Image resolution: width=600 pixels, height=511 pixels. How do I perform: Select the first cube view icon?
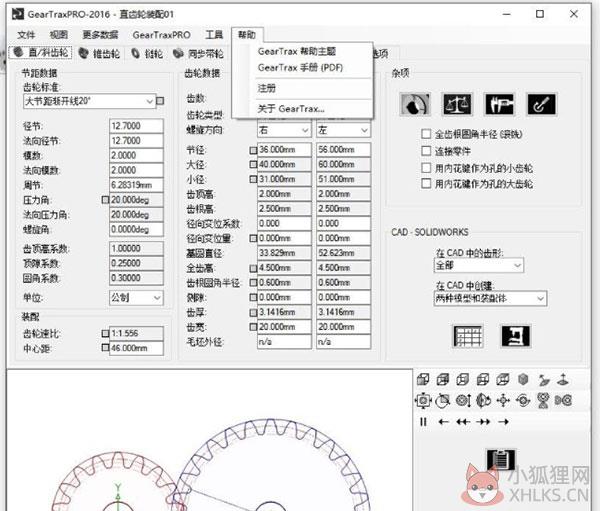(423, 380)
